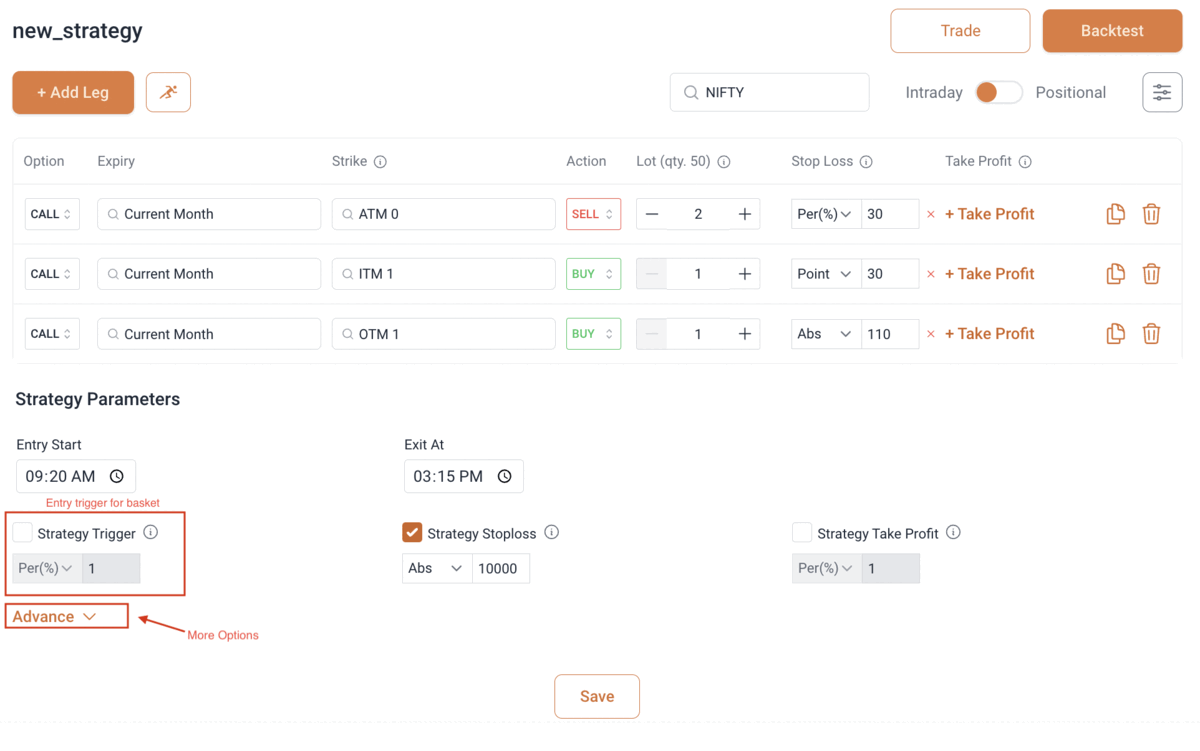The height and width of the screenshot is (751, 1200).
Task: Open the settings sliders icon near Positional
Action: (x=1162, y=92)
